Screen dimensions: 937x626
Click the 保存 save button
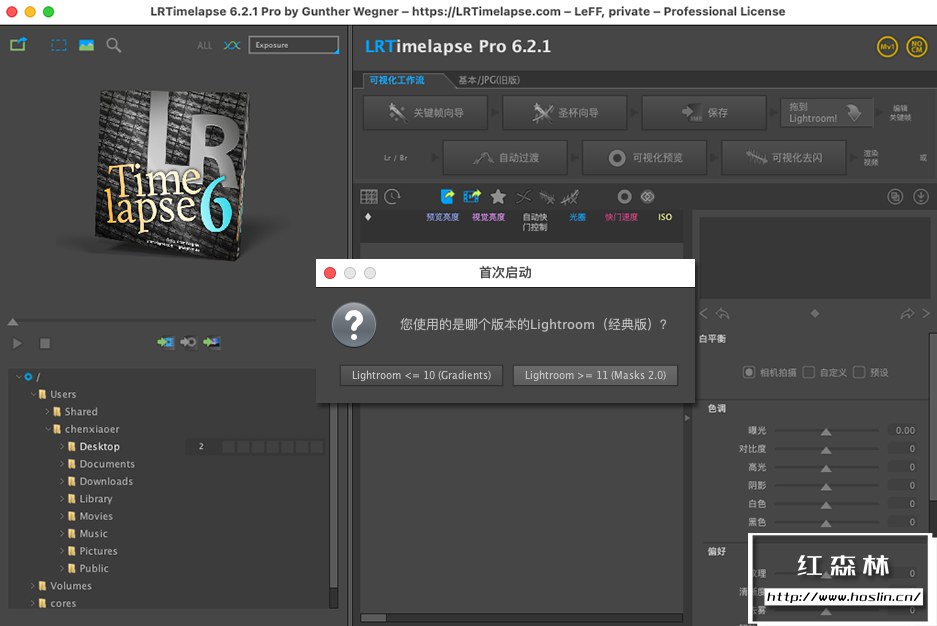point(704,112)
